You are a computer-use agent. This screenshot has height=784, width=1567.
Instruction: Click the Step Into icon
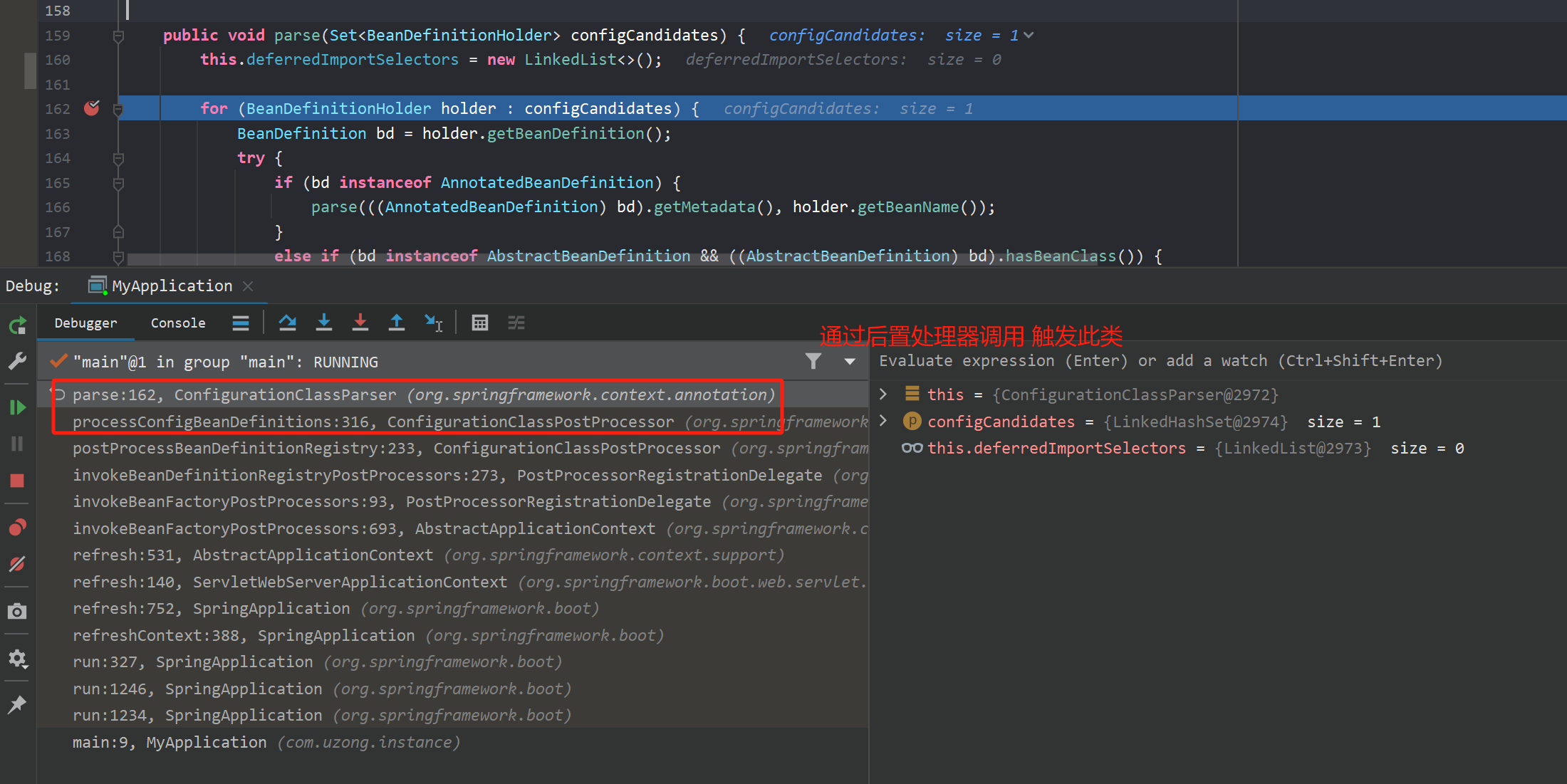[324, 323]
